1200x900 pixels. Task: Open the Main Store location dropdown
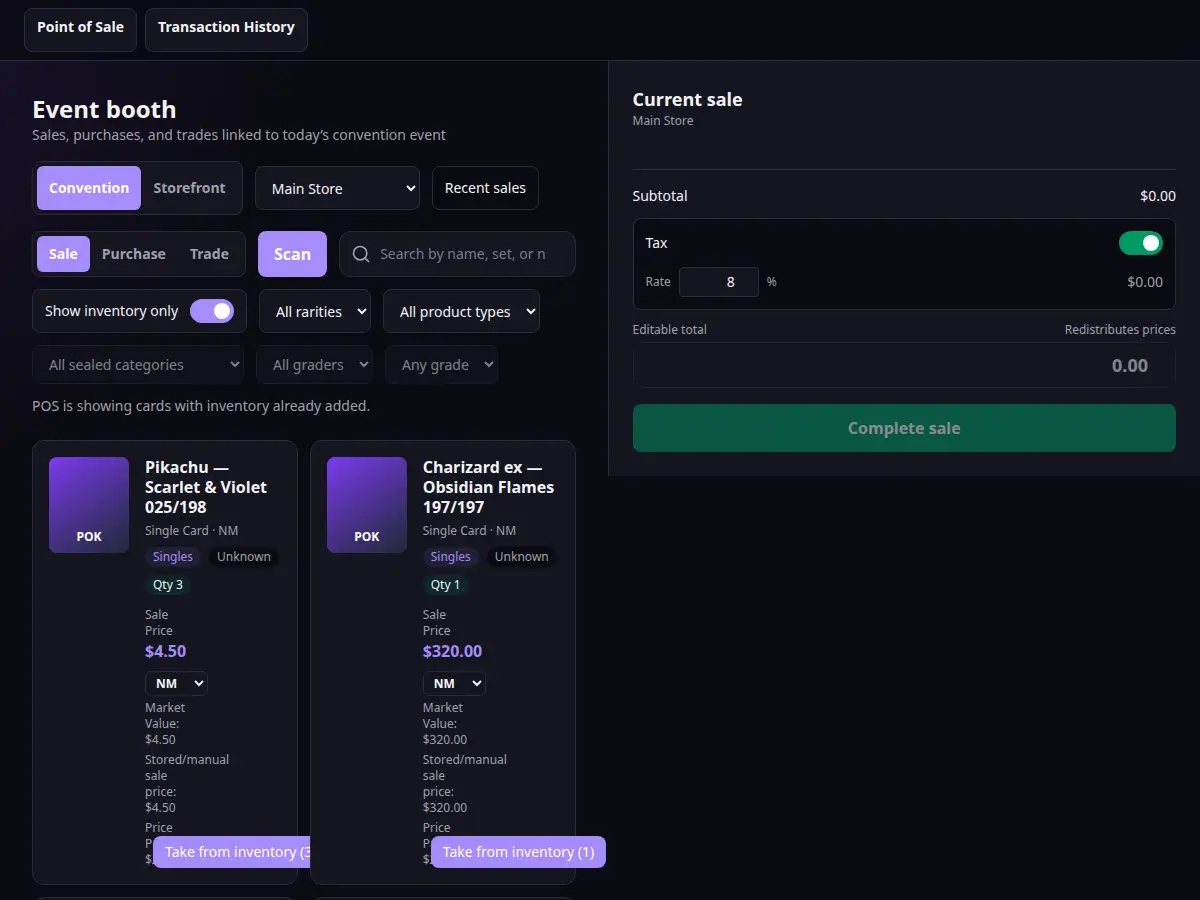click(337, 188)
